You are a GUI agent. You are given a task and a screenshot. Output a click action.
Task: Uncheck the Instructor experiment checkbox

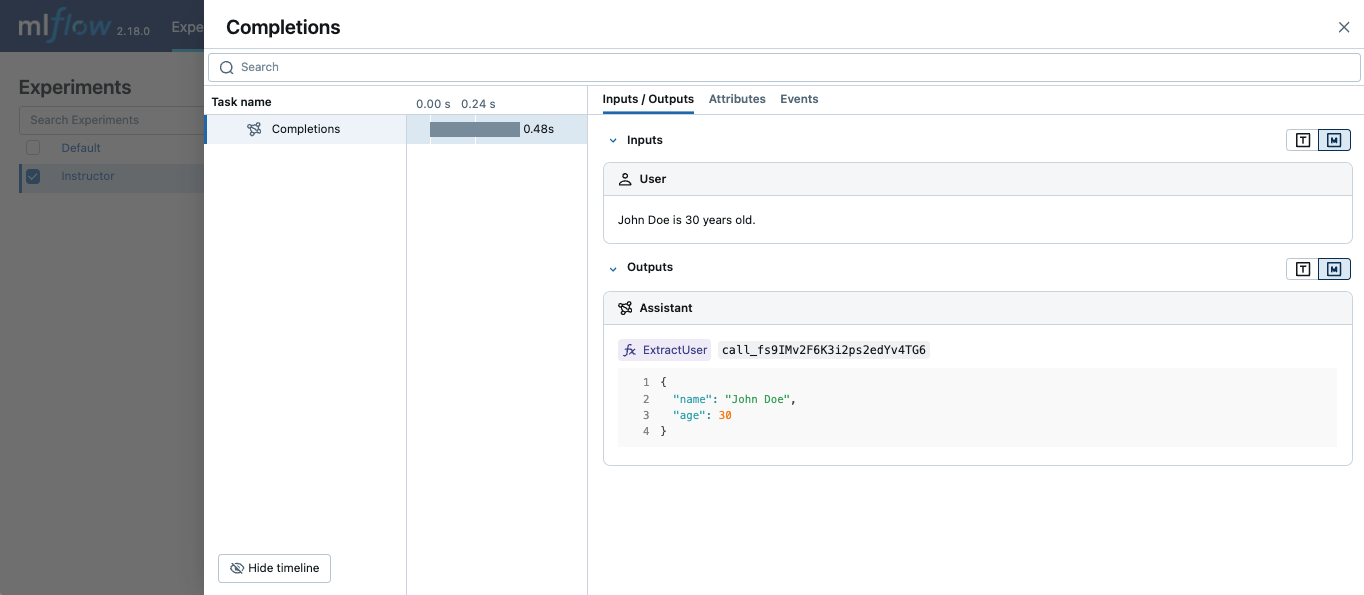click(x=32, y=176)
